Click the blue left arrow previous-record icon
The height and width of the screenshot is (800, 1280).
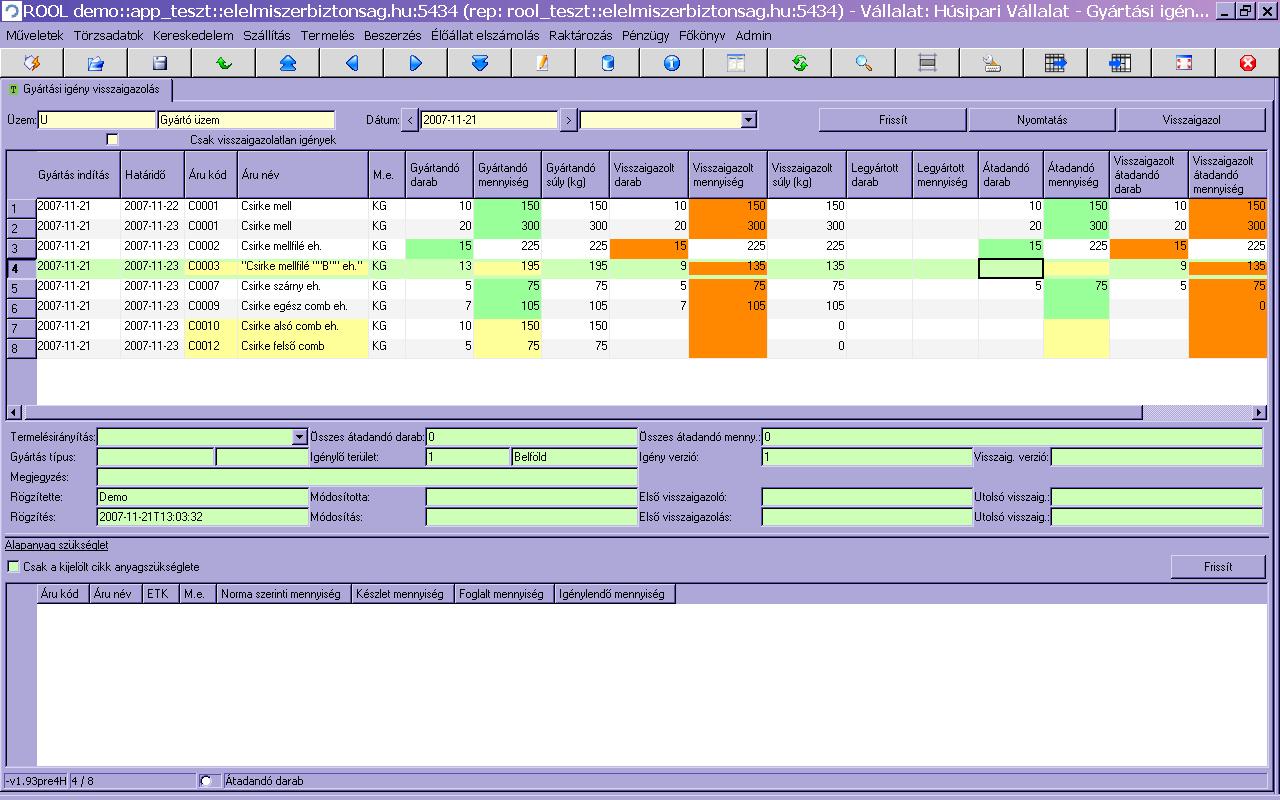tap(352, 63)
